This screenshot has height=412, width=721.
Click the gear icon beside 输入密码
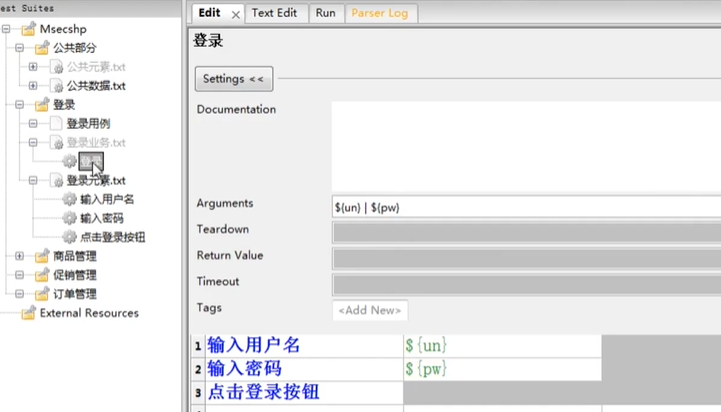pyautogui.click(x=69, y=218)
